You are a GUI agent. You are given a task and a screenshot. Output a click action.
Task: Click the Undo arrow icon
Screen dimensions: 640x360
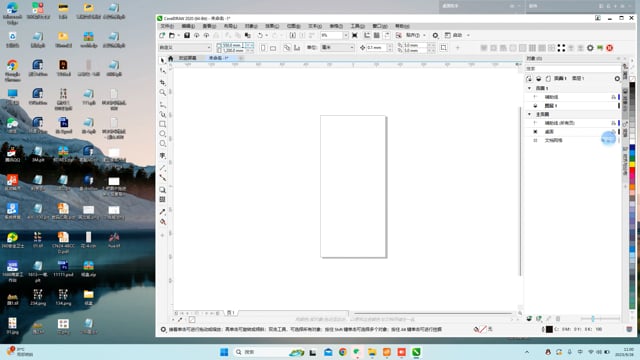tap(260, 36)
